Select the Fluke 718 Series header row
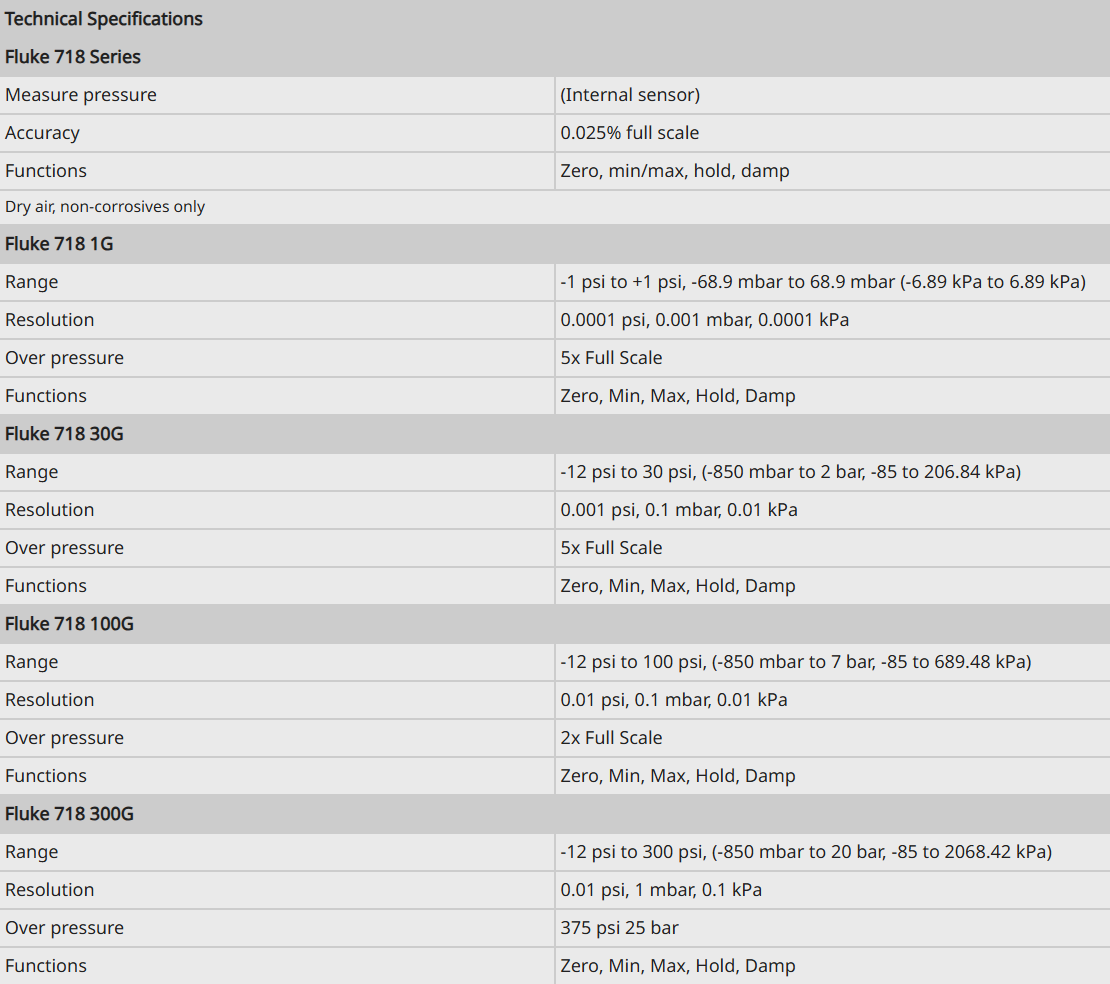Image resolution: width=1110 pixels, height=984 pixels. tap(555, 57)
